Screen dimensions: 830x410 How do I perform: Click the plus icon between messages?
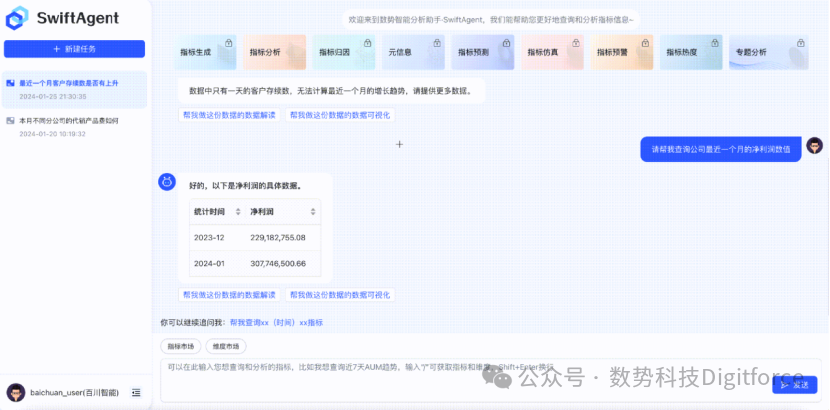[400, 144]
